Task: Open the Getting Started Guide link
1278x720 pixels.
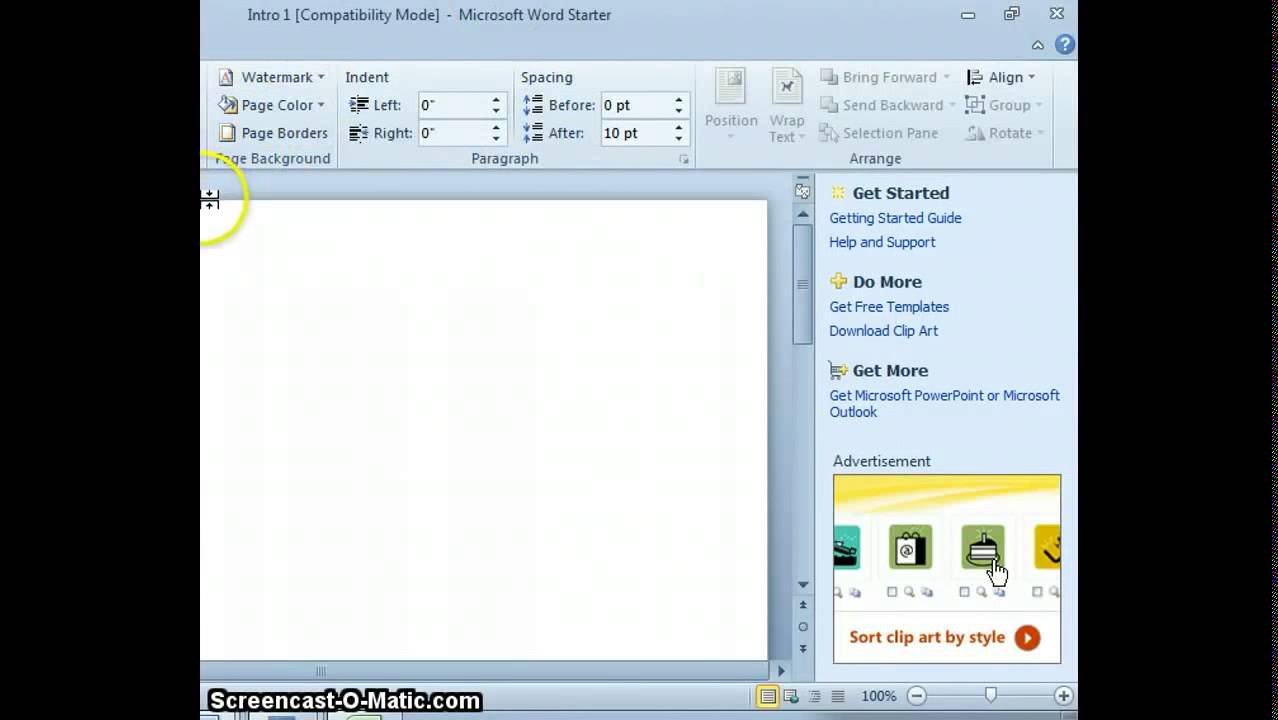Action: tap(895, 218)
